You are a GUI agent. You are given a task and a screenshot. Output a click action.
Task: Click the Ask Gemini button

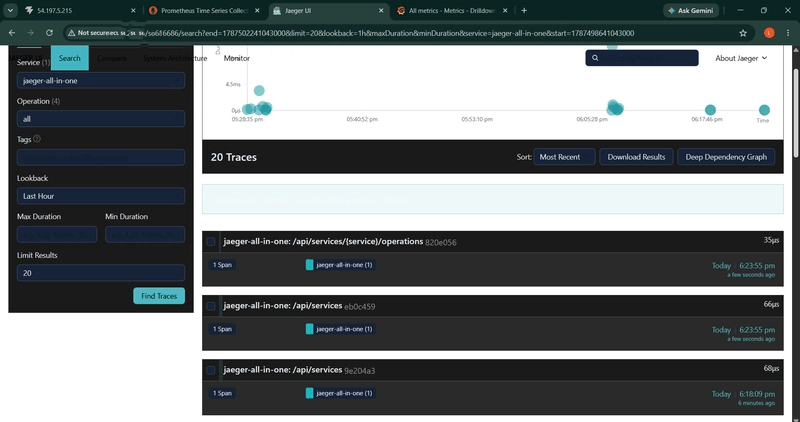pyautogui.click(x=691, y=10)
